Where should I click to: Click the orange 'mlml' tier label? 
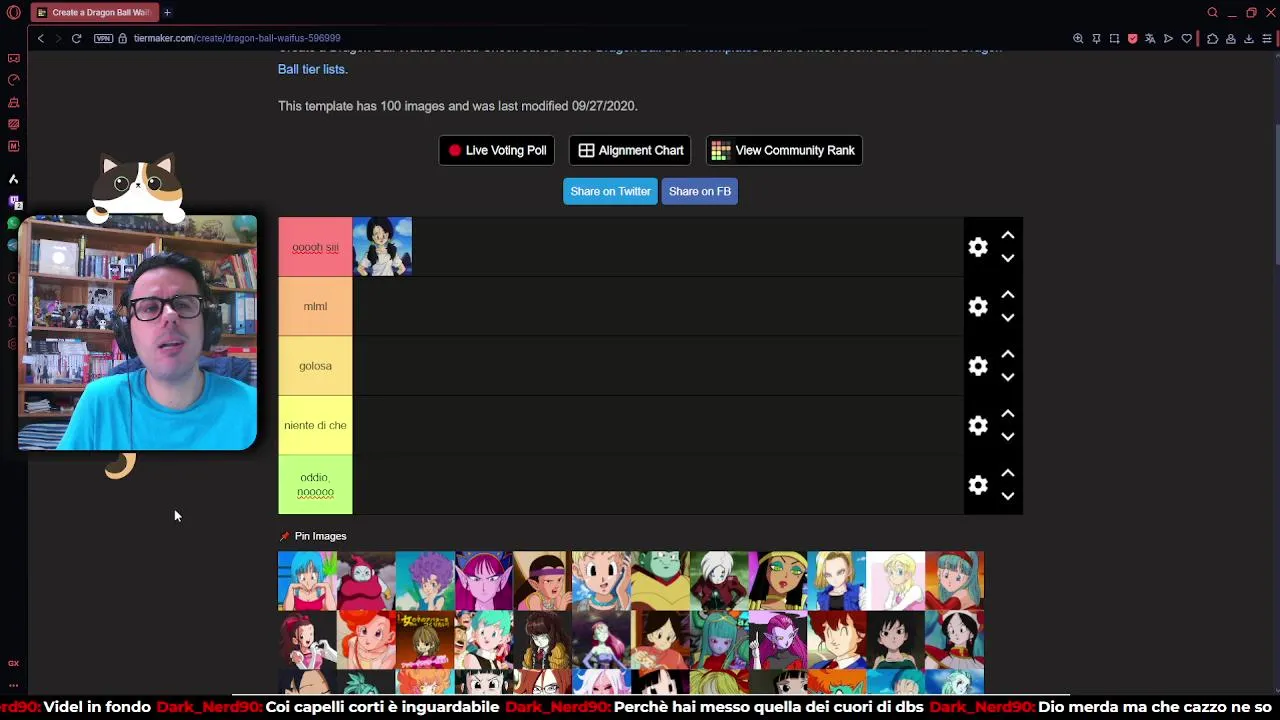click(315, 306)
